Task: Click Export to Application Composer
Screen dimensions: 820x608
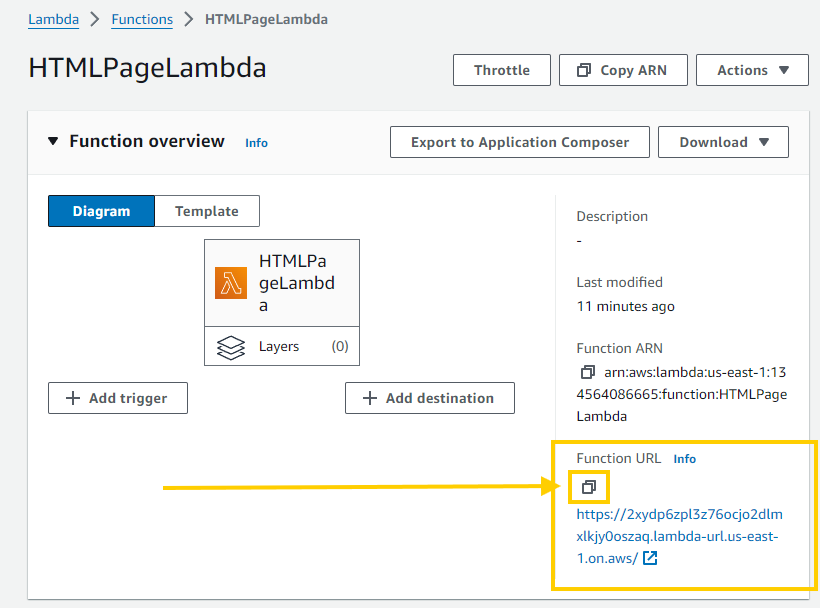Action: pos(519,142)
